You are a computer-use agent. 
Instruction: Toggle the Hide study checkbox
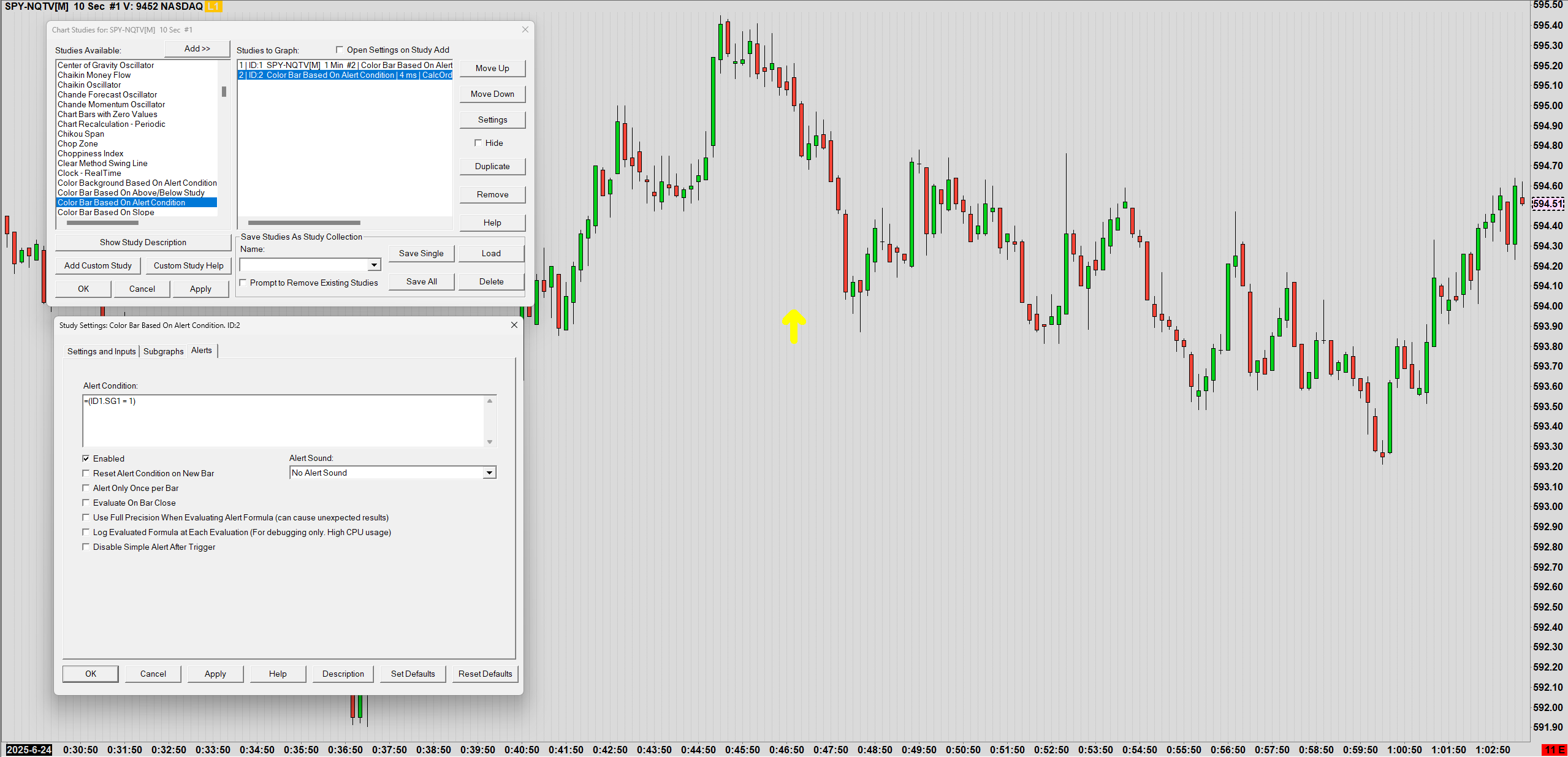pyautogui.click(x=478, y=143)
